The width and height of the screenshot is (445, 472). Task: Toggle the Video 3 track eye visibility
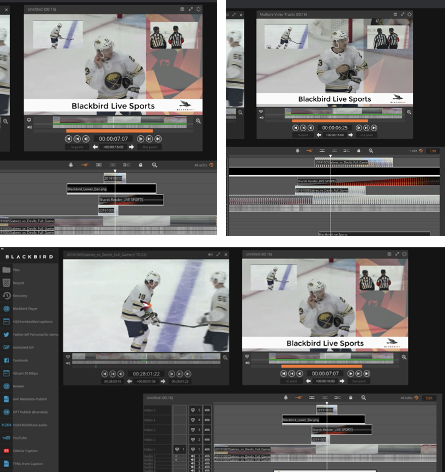pyautogui.click(x=193, y=430)
